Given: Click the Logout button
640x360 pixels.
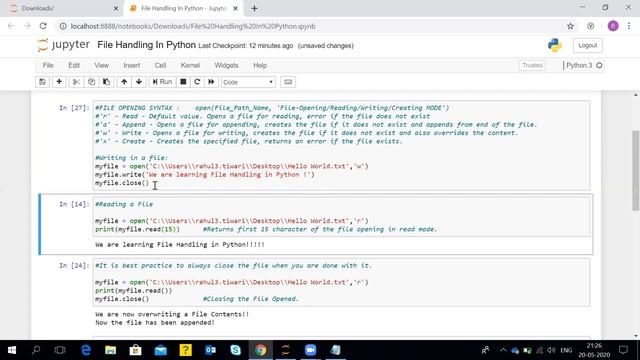Looking at the screenshot, I should pos(587,45).
